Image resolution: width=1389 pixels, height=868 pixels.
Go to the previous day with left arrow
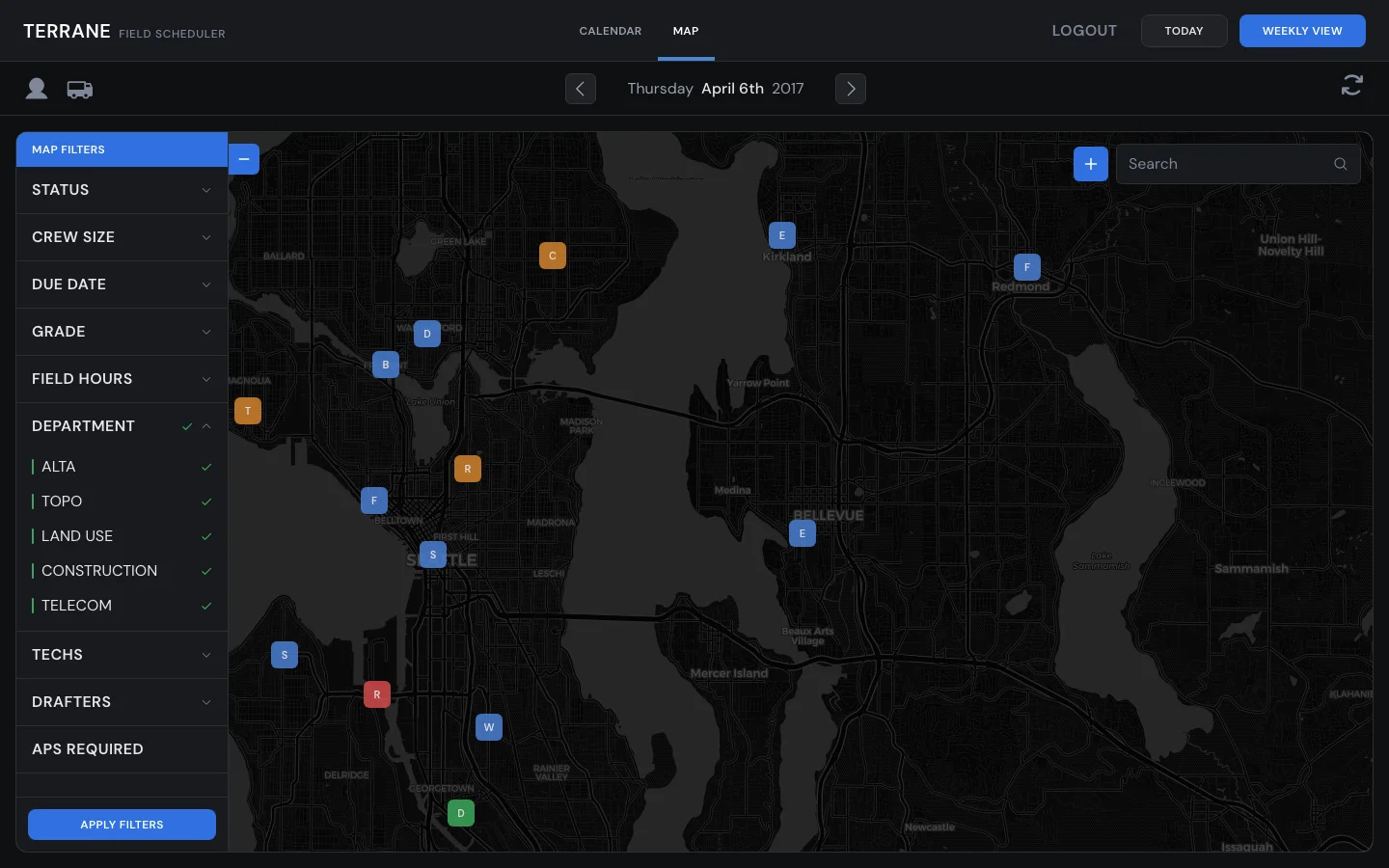[581, 89]
